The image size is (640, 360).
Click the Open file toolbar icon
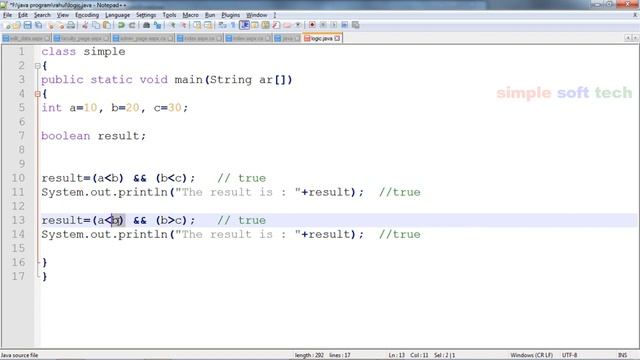16,25
